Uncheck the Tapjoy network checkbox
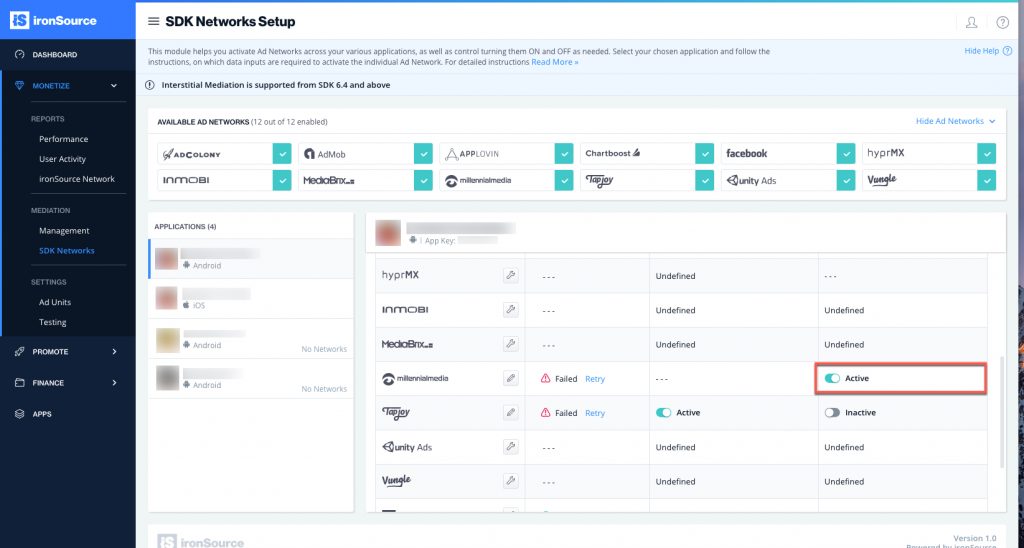Viewport: 1024px width, 548px height. [x=705, y=180]
